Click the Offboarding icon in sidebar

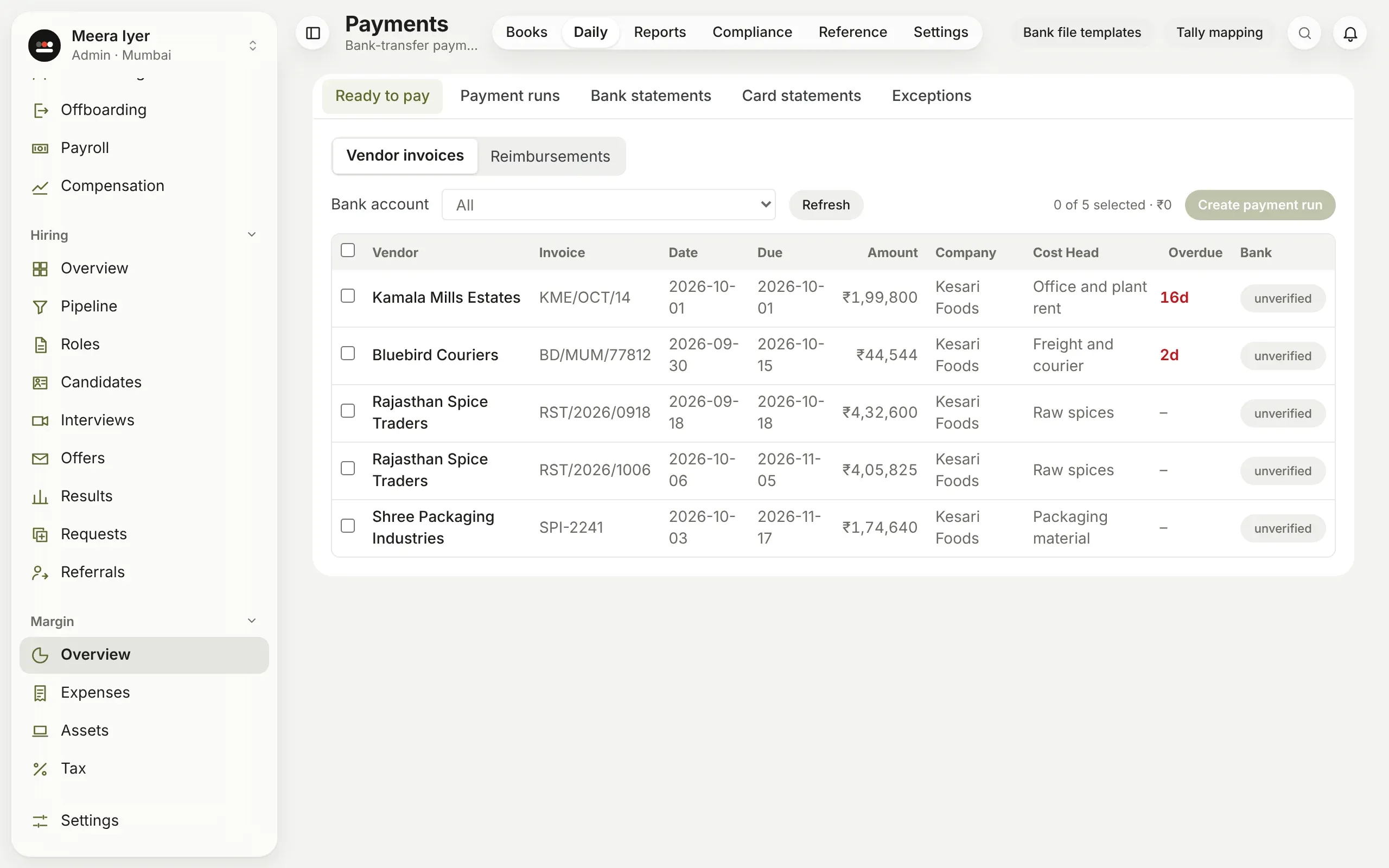(40, 110)
